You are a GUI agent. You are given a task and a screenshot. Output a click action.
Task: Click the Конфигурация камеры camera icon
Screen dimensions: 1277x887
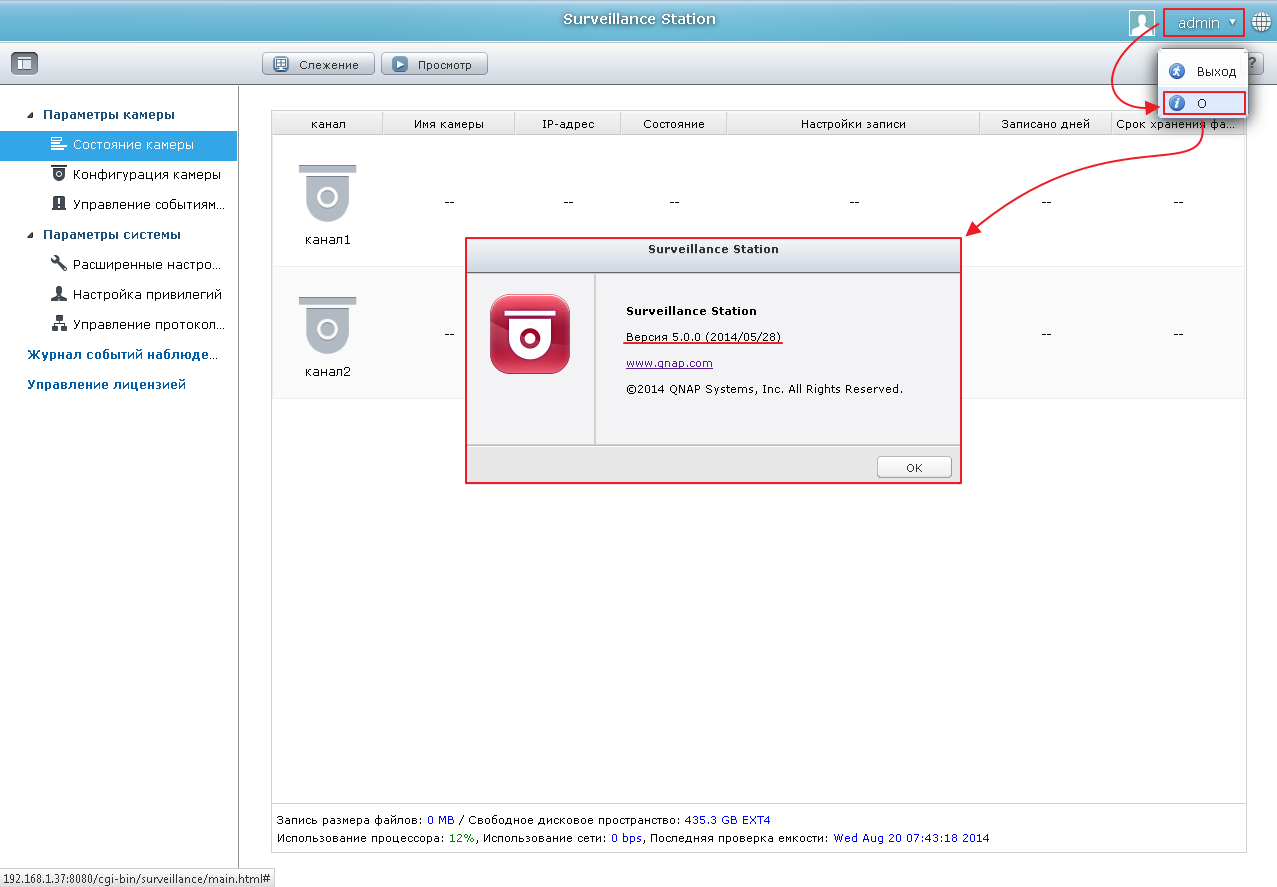pos(58,174)
